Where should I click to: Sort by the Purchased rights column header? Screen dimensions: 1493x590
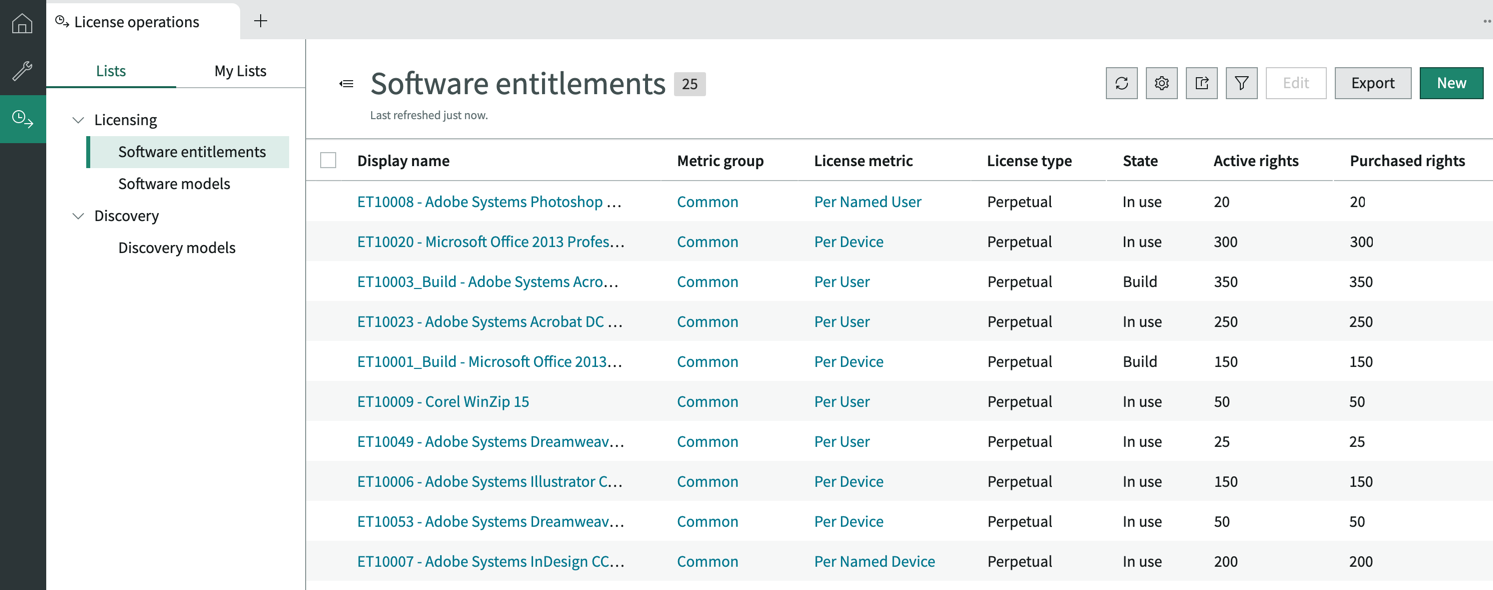pos(1407,161)
